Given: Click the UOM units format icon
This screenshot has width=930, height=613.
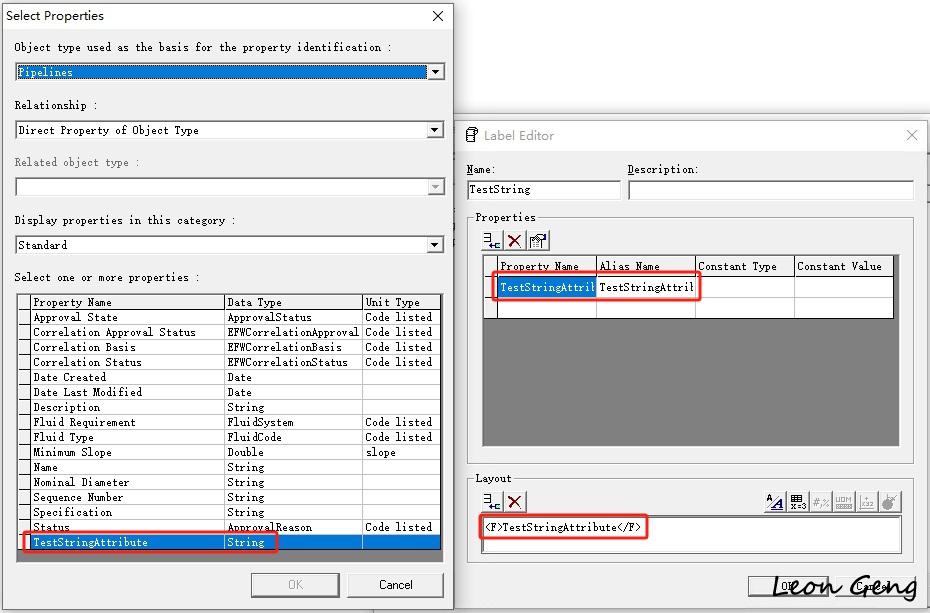Looking at the screenshot, I should (843, 502).
